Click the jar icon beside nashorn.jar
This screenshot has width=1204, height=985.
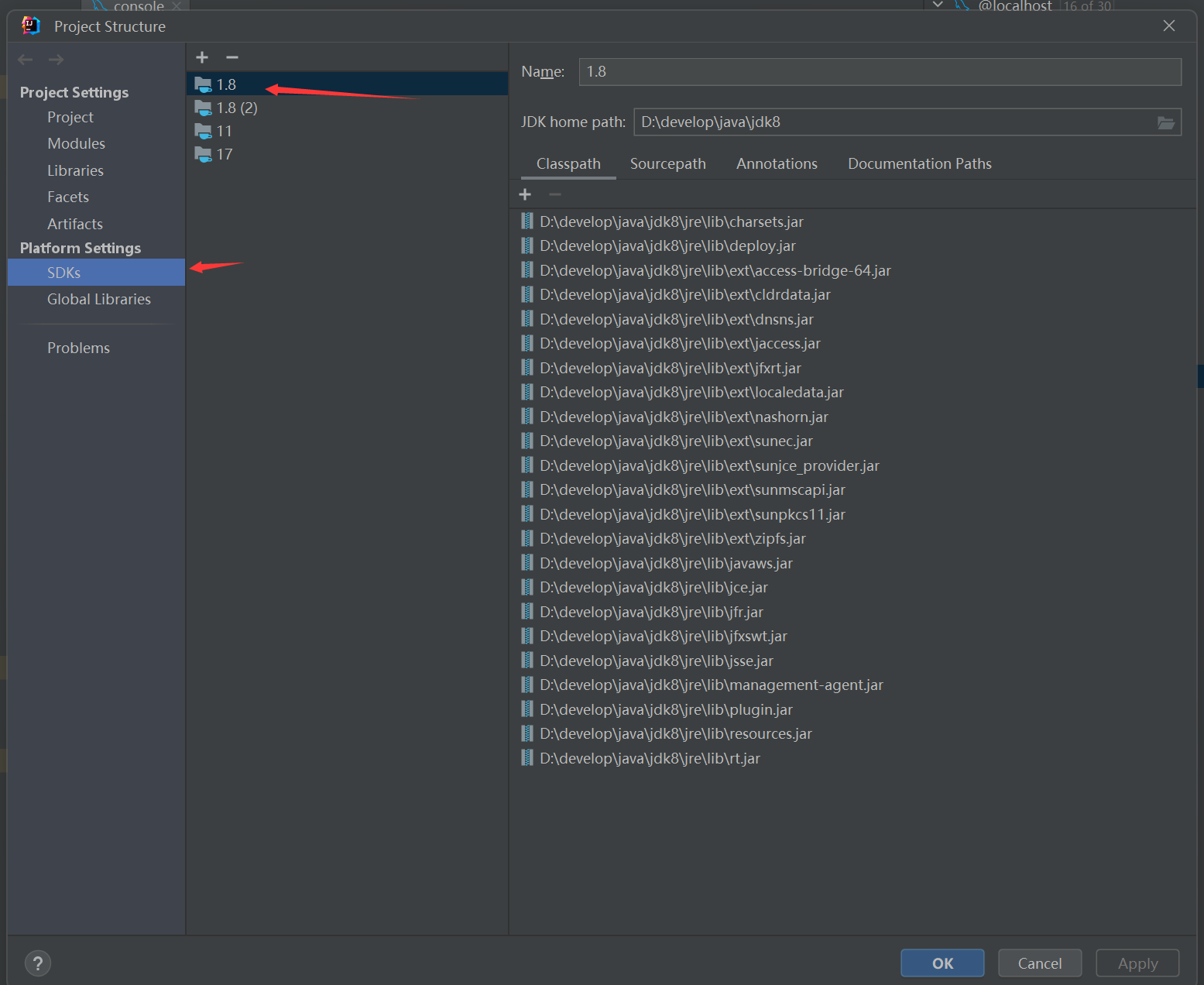coord(527,417)
